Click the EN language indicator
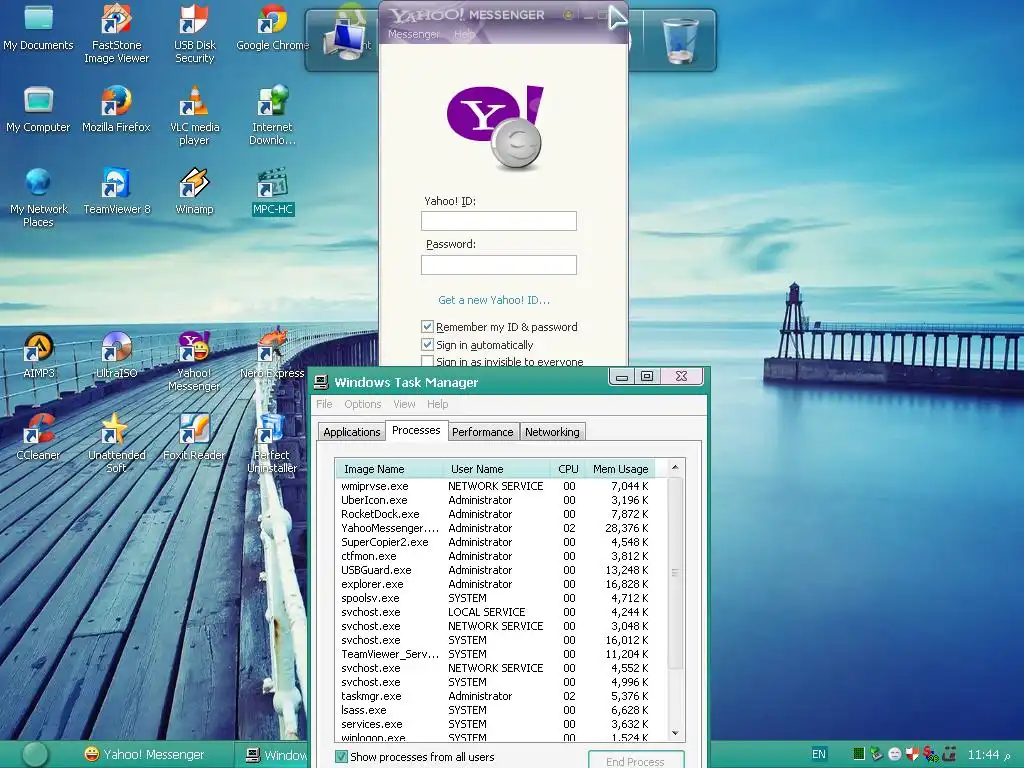 pyautogui.click(x=818, y=754)
